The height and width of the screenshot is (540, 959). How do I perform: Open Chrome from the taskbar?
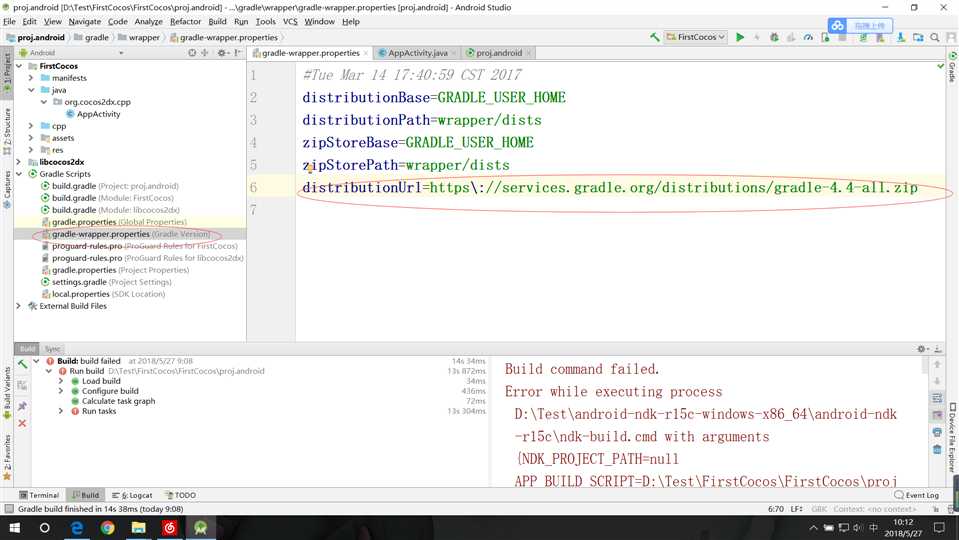click(108, 527)
